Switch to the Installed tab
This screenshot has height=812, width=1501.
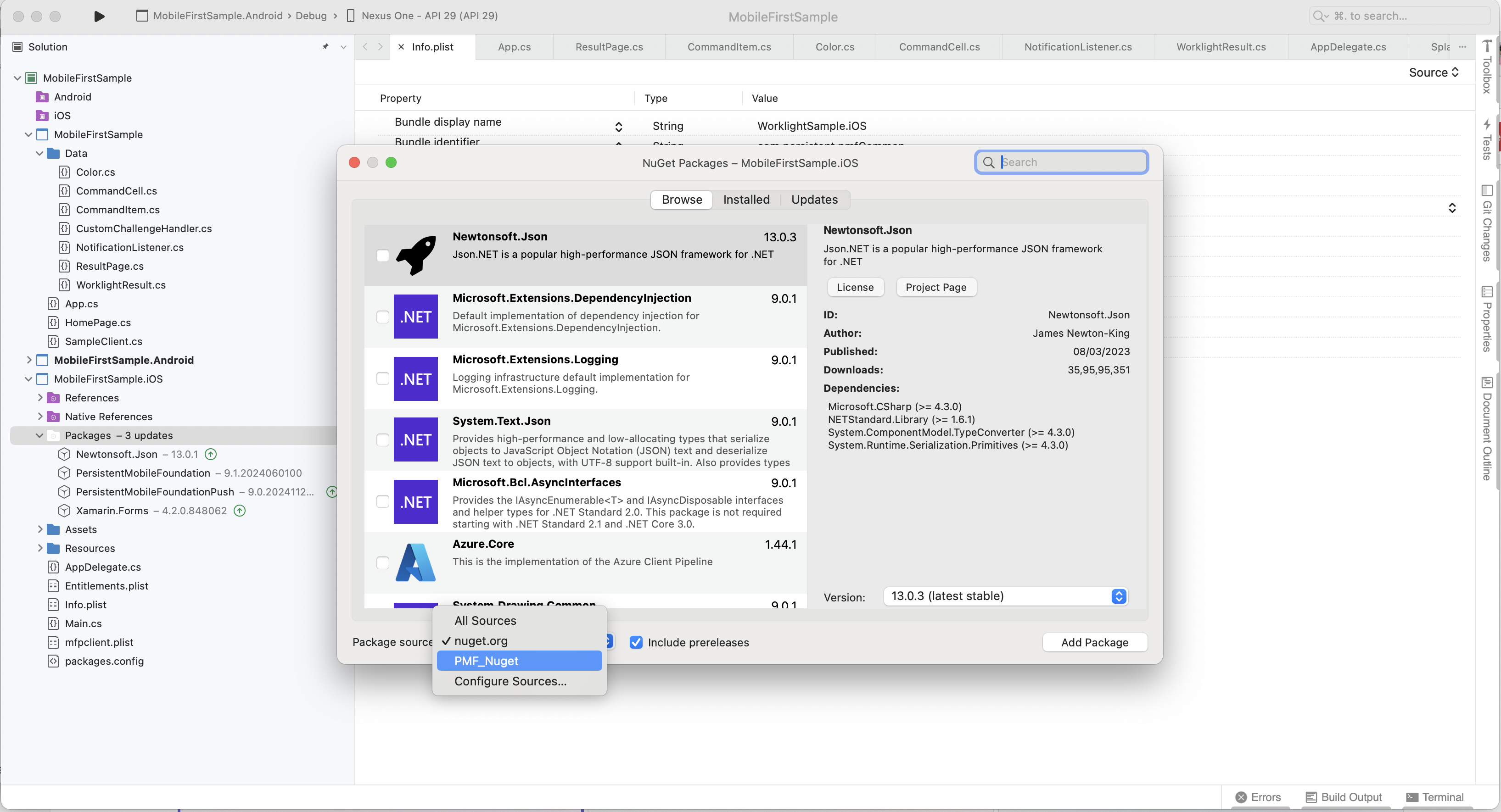[746, 200]
